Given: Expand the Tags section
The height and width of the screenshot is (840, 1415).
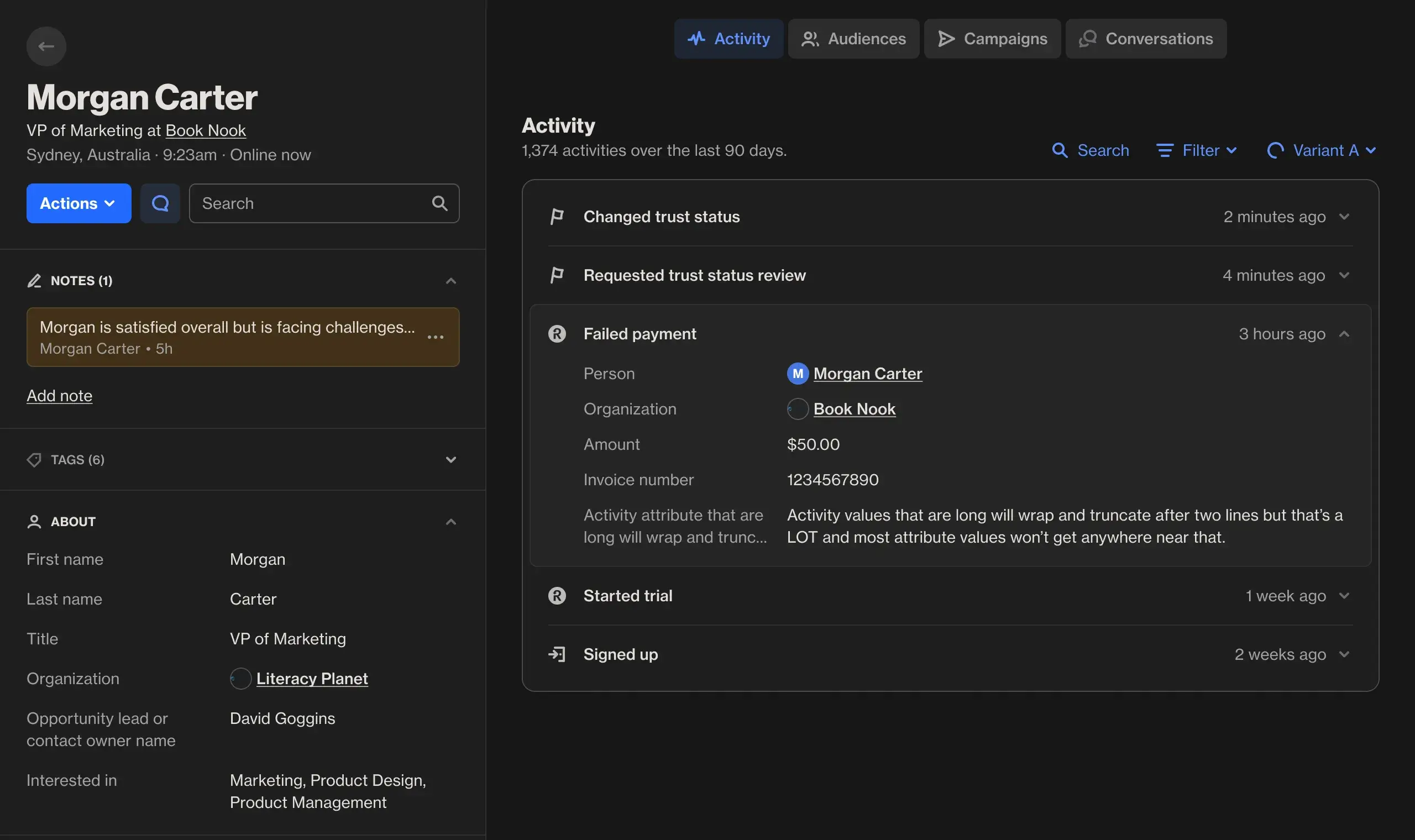Looking at the screenshot, I should coord(450,460).
